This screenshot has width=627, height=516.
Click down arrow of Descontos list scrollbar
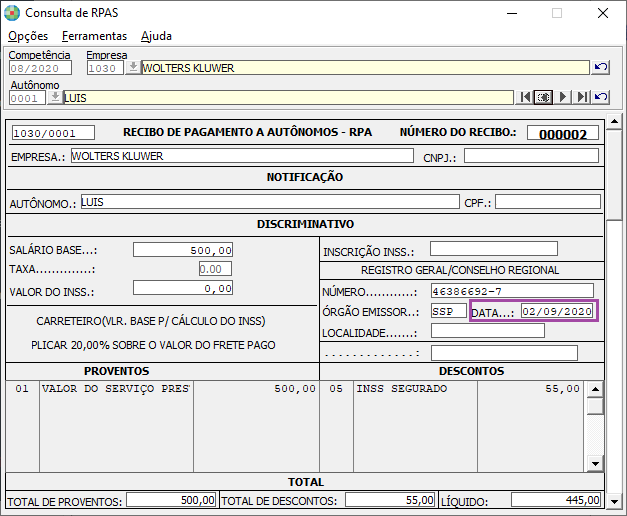coord(595,464)
